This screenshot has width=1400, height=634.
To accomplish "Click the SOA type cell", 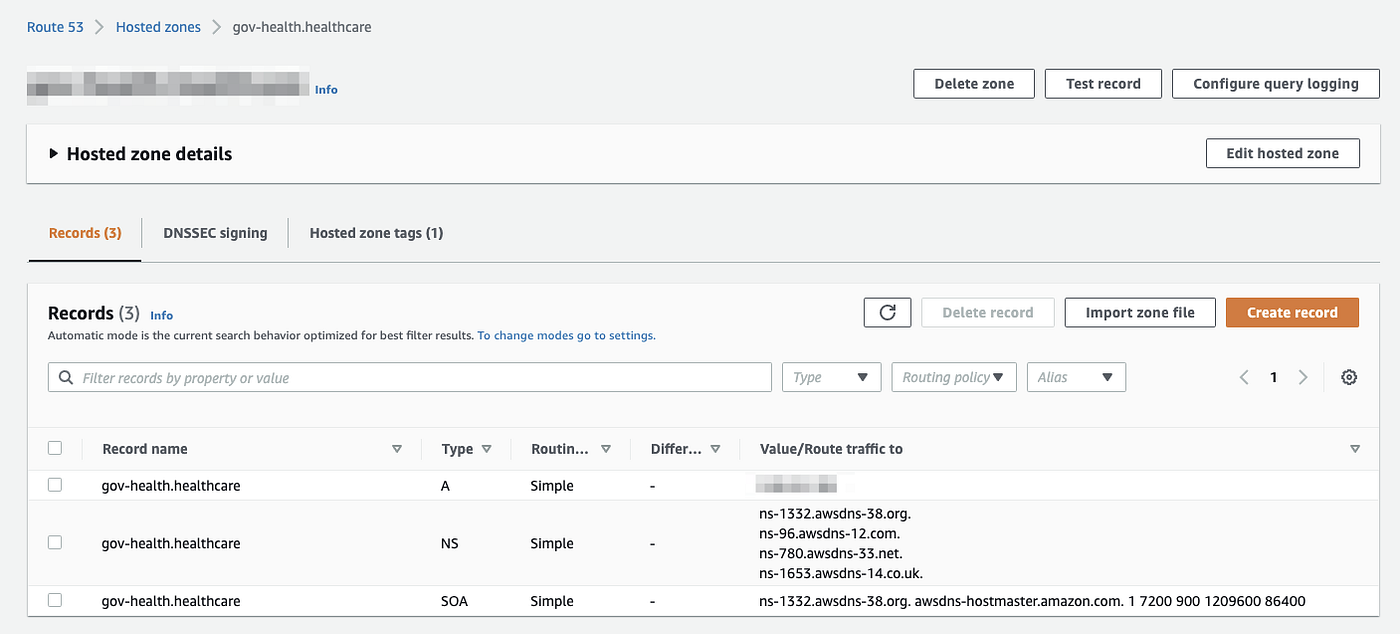I will 454,601.
